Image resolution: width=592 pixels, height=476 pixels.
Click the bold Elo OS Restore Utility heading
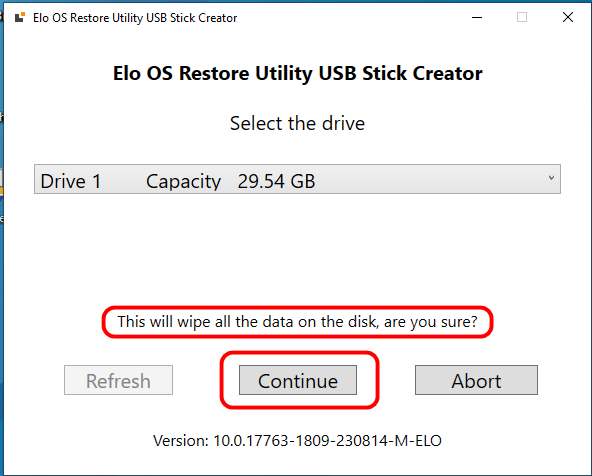point(298,73)
